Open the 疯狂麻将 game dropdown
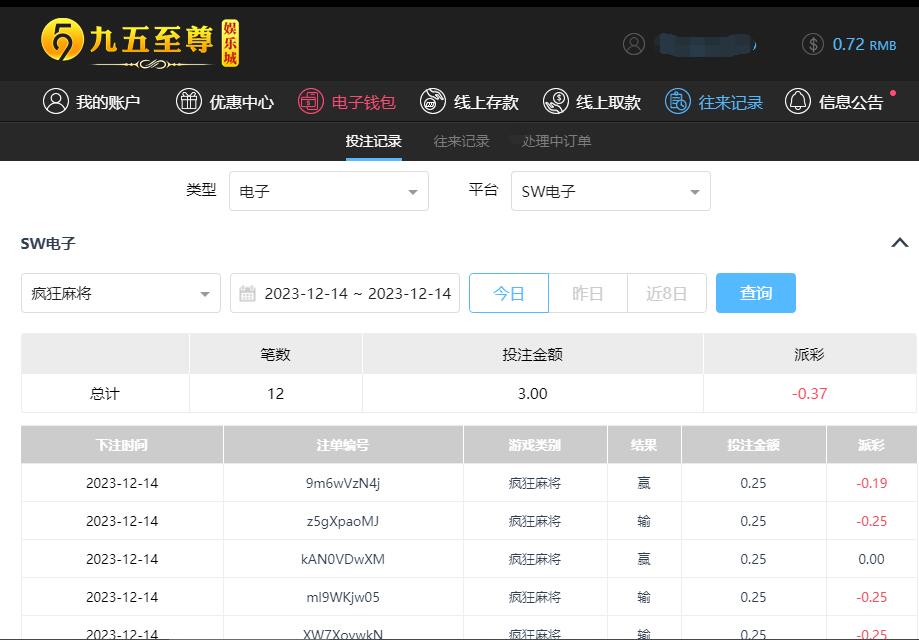919x640 pixels. [121, 294]
